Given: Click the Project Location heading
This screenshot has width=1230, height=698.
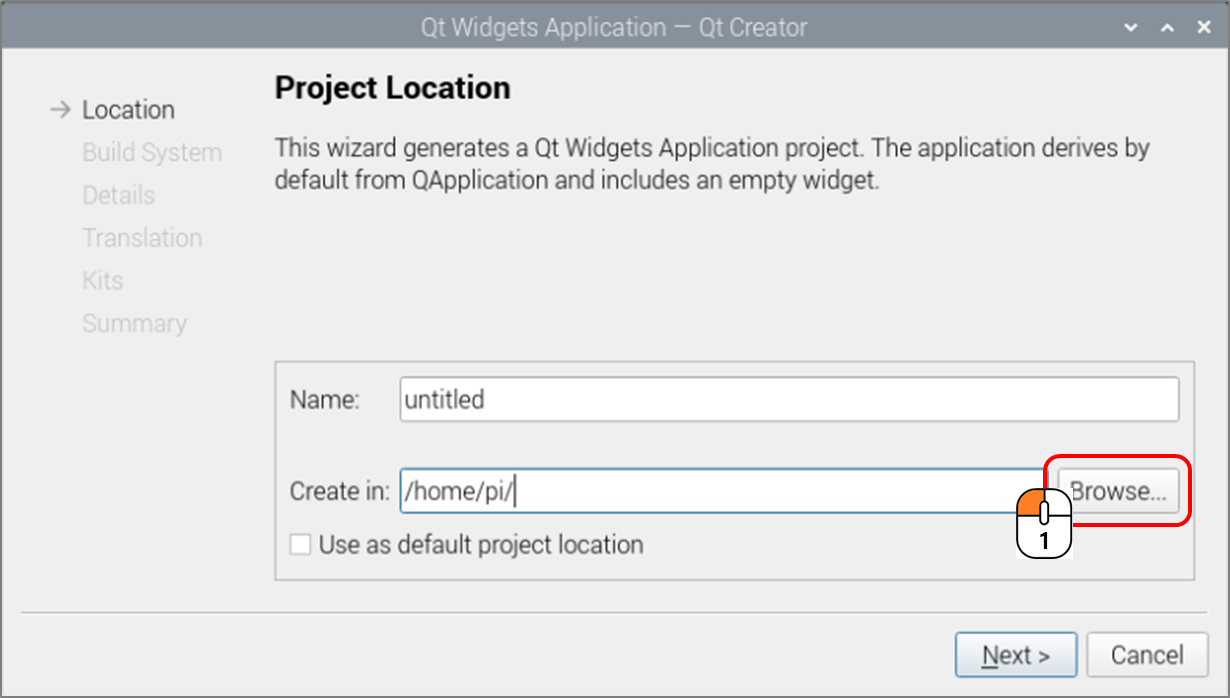Looking at the screenshot, I should point(392,88).
